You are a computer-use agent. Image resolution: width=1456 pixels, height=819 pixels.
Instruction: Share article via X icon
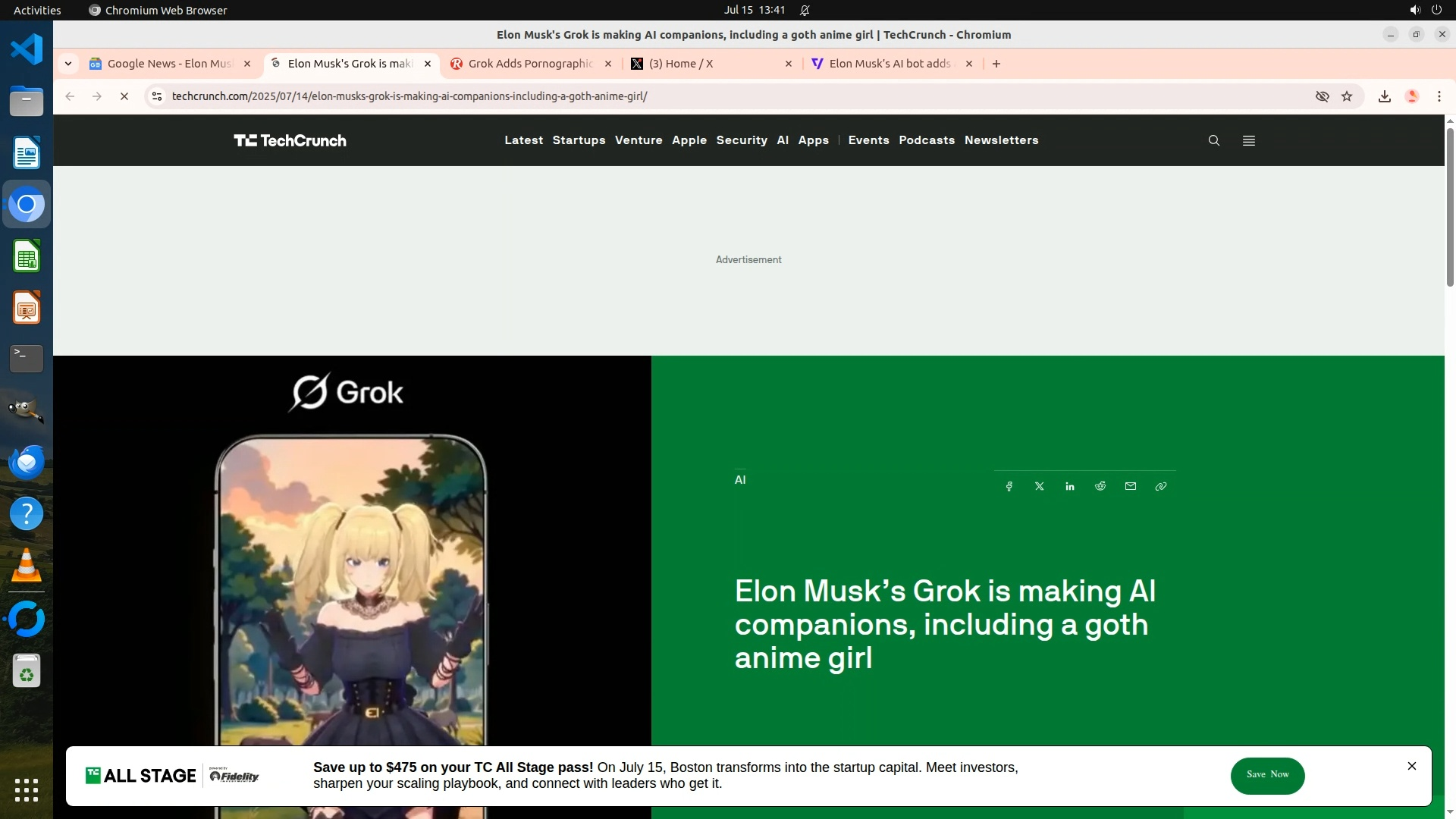[1039, 486]
